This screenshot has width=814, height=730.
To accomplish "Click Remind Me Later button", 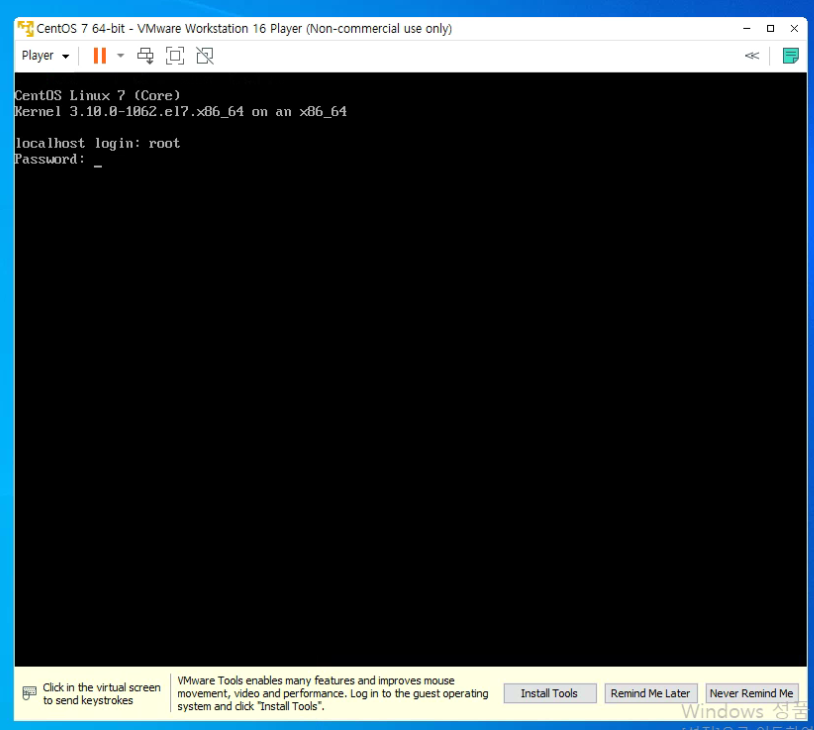I will pyautogui.click(x=650, y=693).
